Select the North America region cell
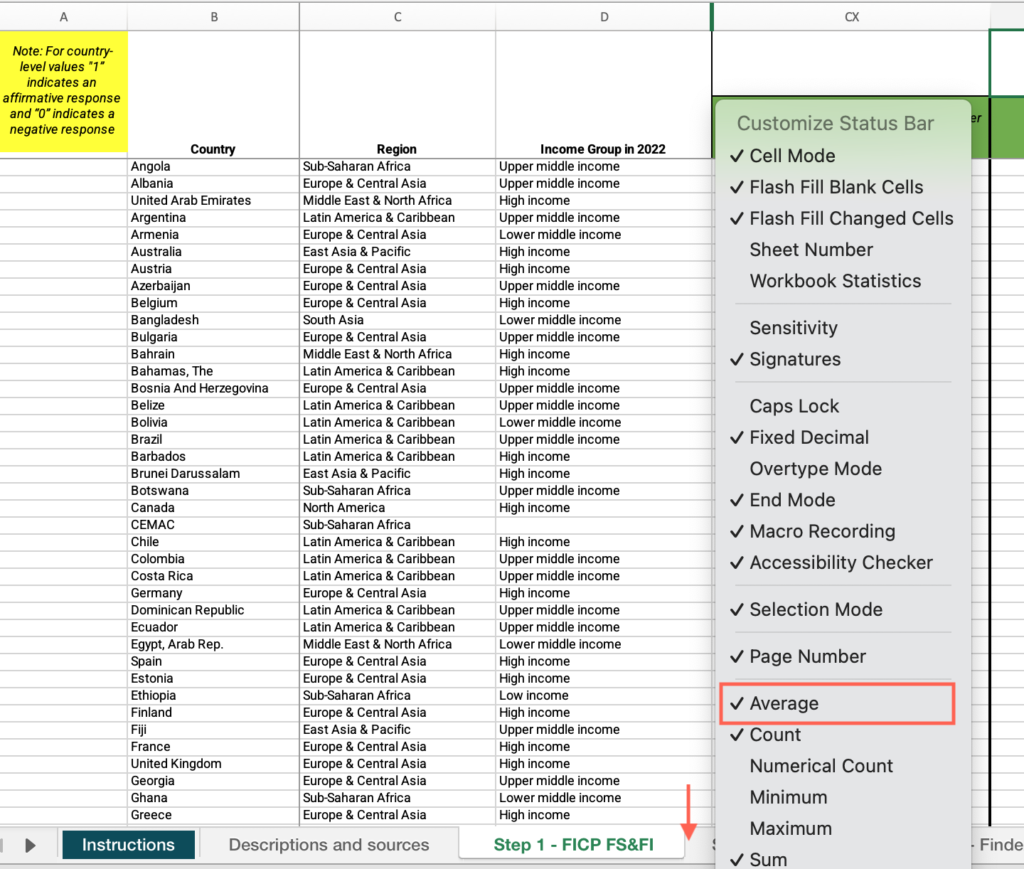Viewport: 1024px width, 869px height. point(397,507)
